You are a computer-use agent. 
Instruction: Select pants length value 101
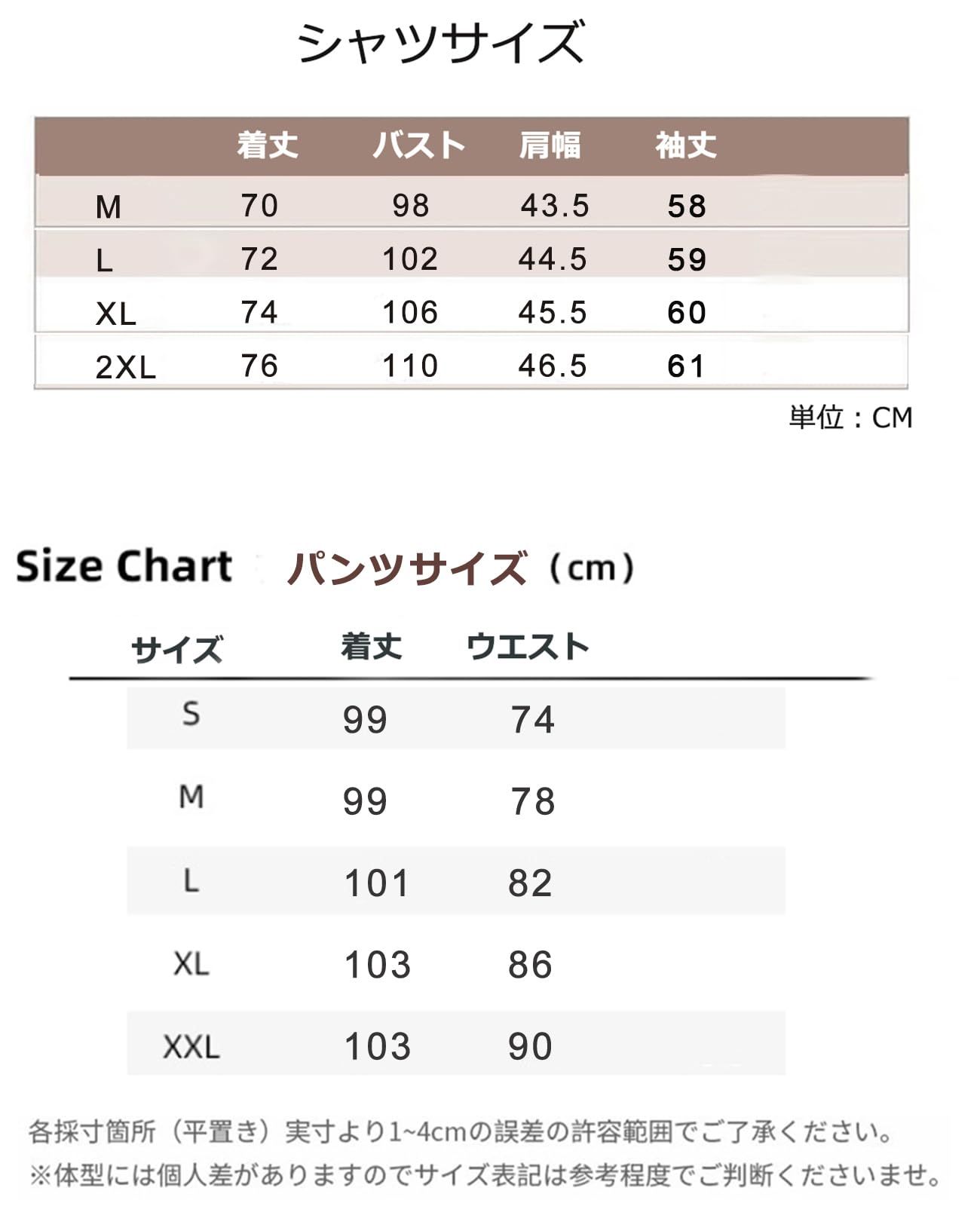pos(377,883)
